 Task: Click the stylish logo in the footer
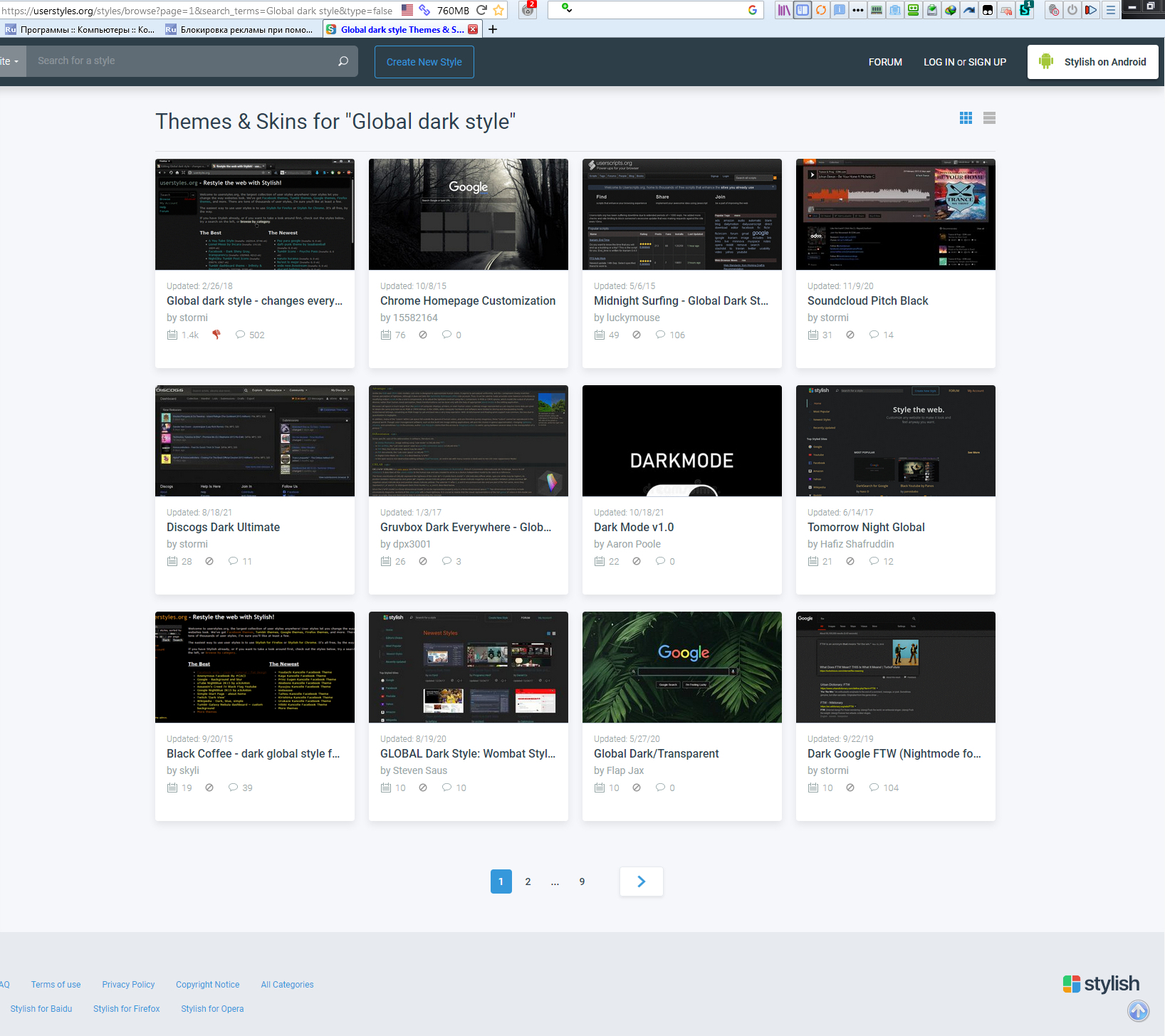pos(1101,984)
